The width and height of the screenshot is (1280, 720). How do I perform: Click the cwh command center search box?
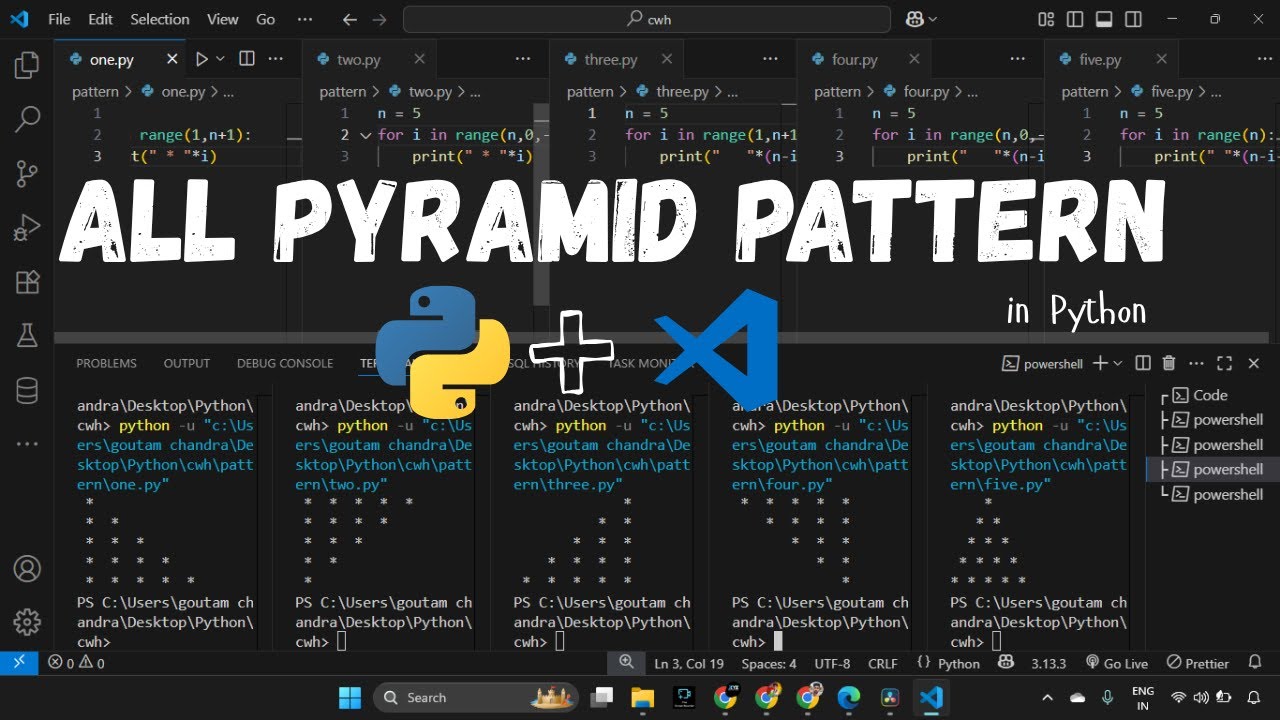646,19
